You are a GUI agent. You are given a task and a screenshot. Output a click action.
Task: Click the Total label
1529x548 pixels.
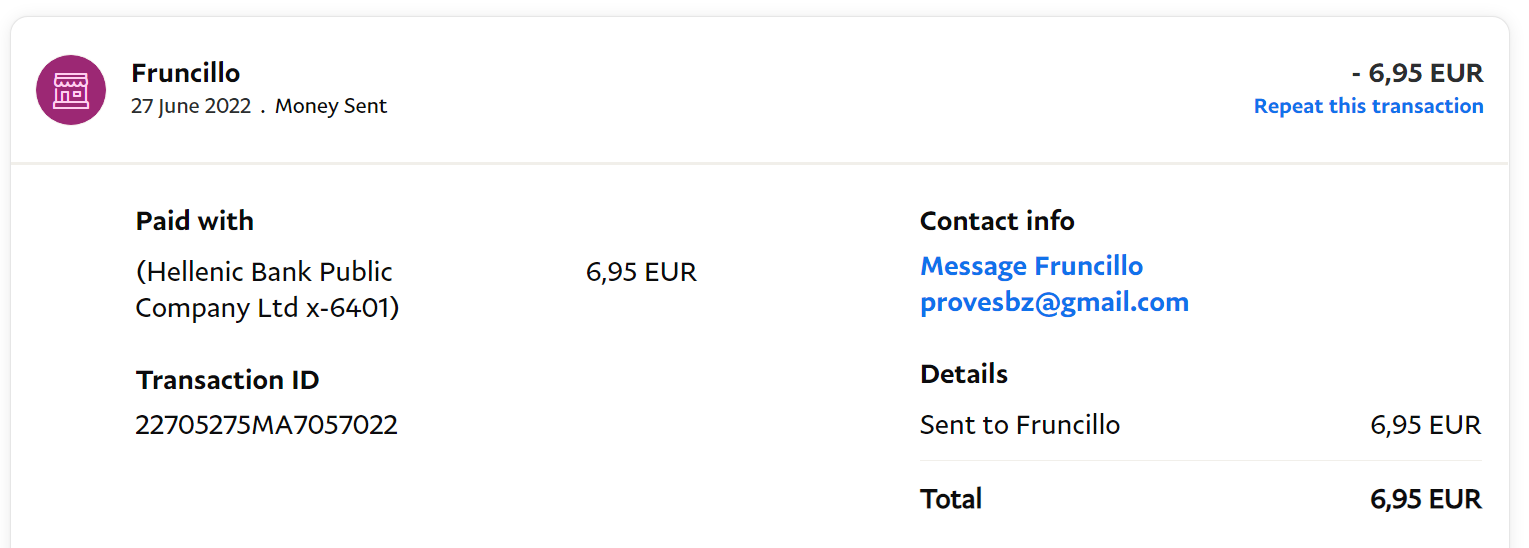[951, 498]
